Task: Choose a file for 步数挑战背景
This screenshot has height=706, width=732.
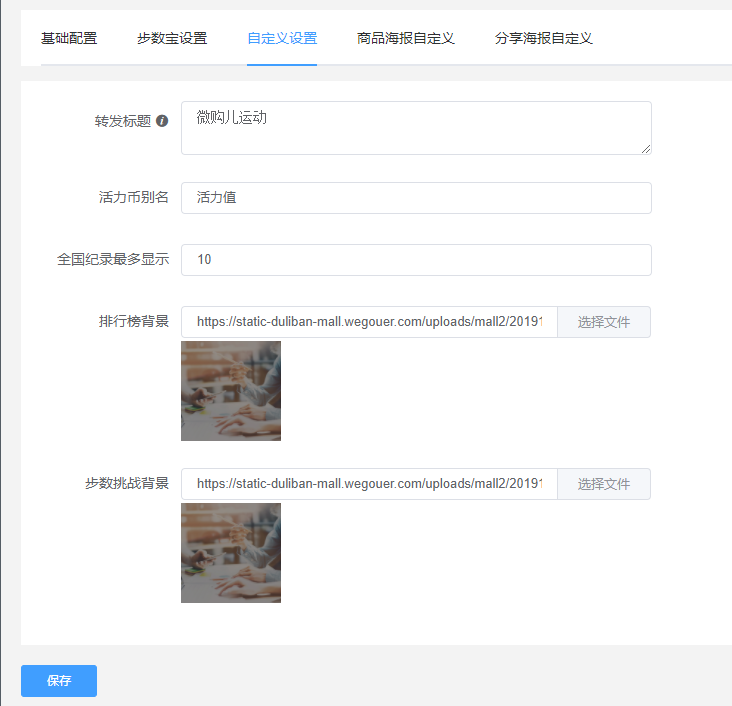Action: [x=604, y=484]
